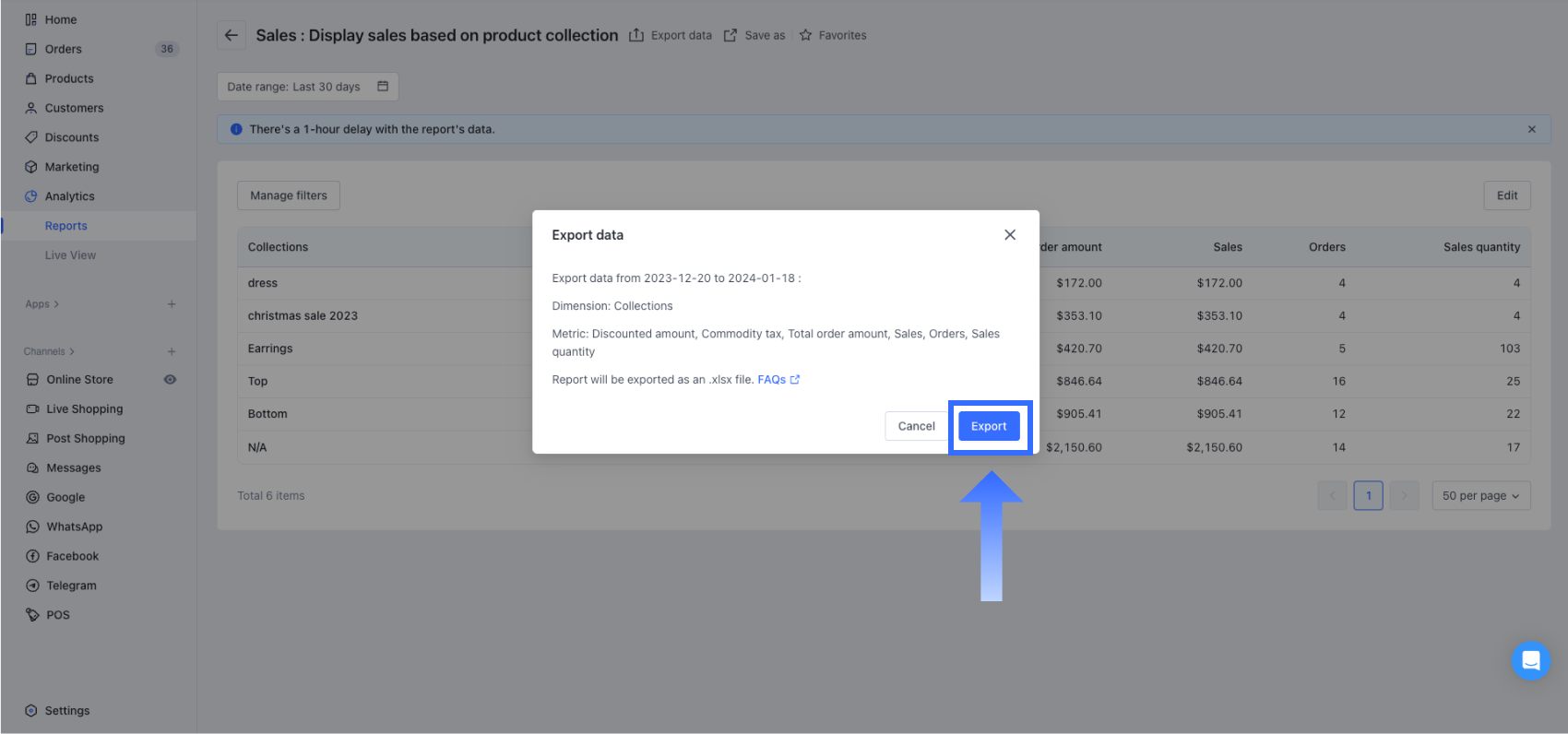Toggle Online Store visibility eye icon
The height and width of the screenshot is (734, 1568).
click(x=170, y=379)
